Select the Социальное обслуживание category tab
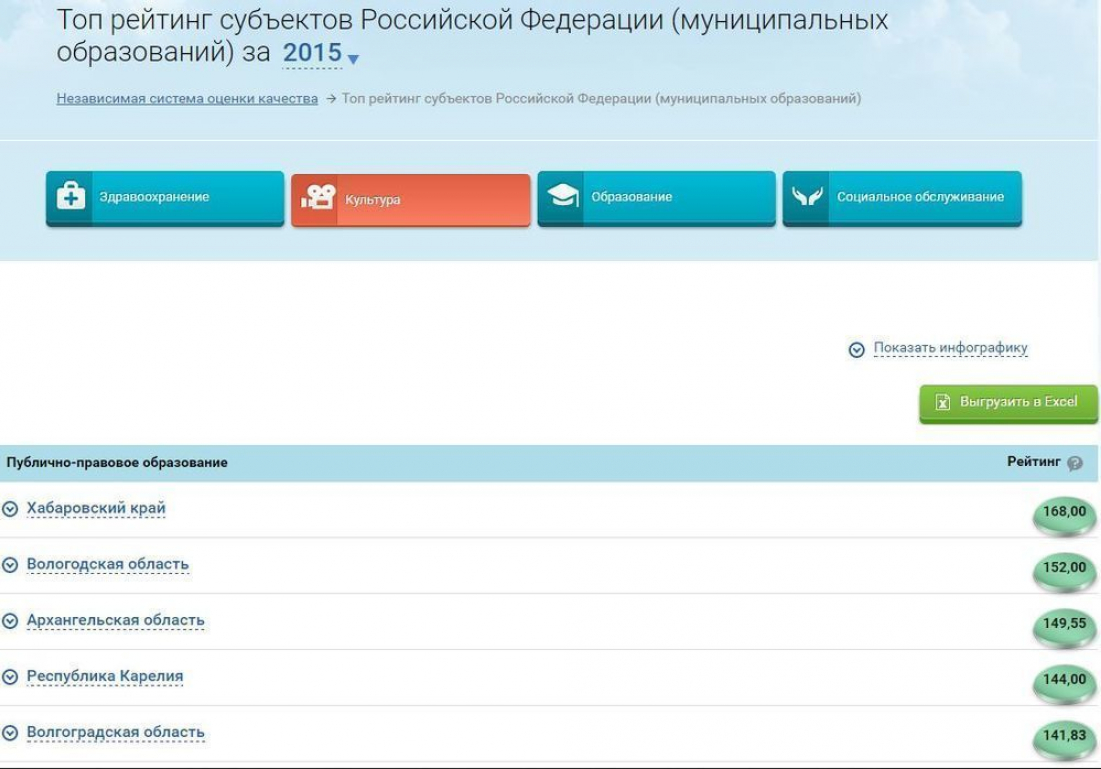The image size is (1101, 769). 902,198
